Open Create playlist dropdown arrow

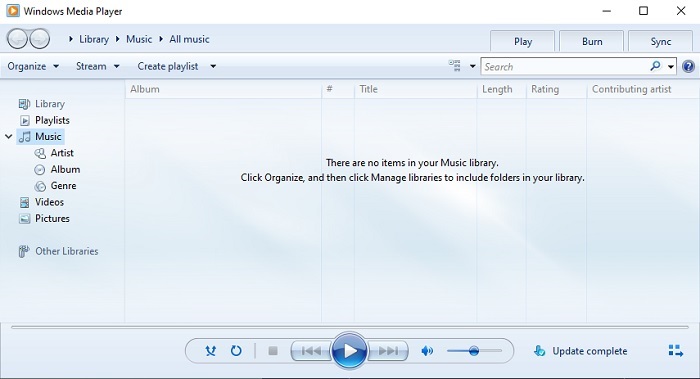click(x=213, y=67)
